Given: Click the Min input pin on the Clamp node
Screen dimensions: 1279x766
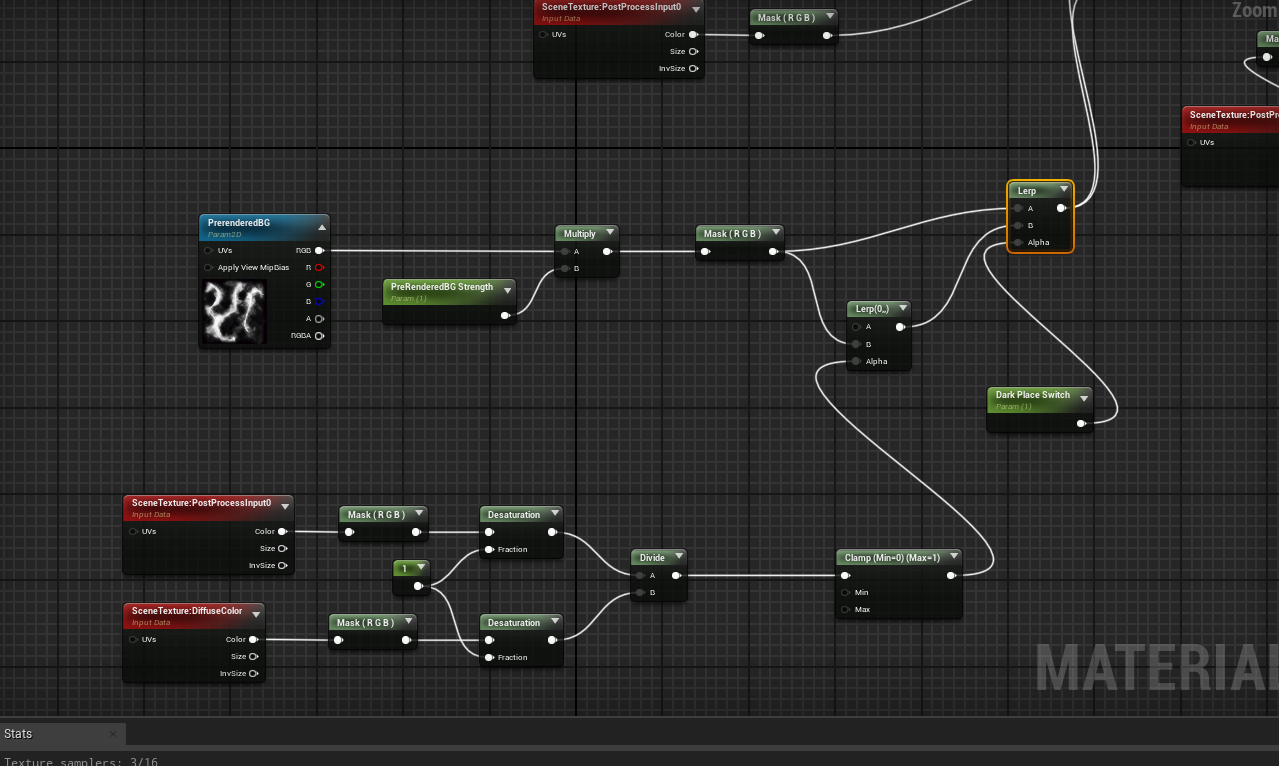Looking at the screenshot, I should point(845,592).
